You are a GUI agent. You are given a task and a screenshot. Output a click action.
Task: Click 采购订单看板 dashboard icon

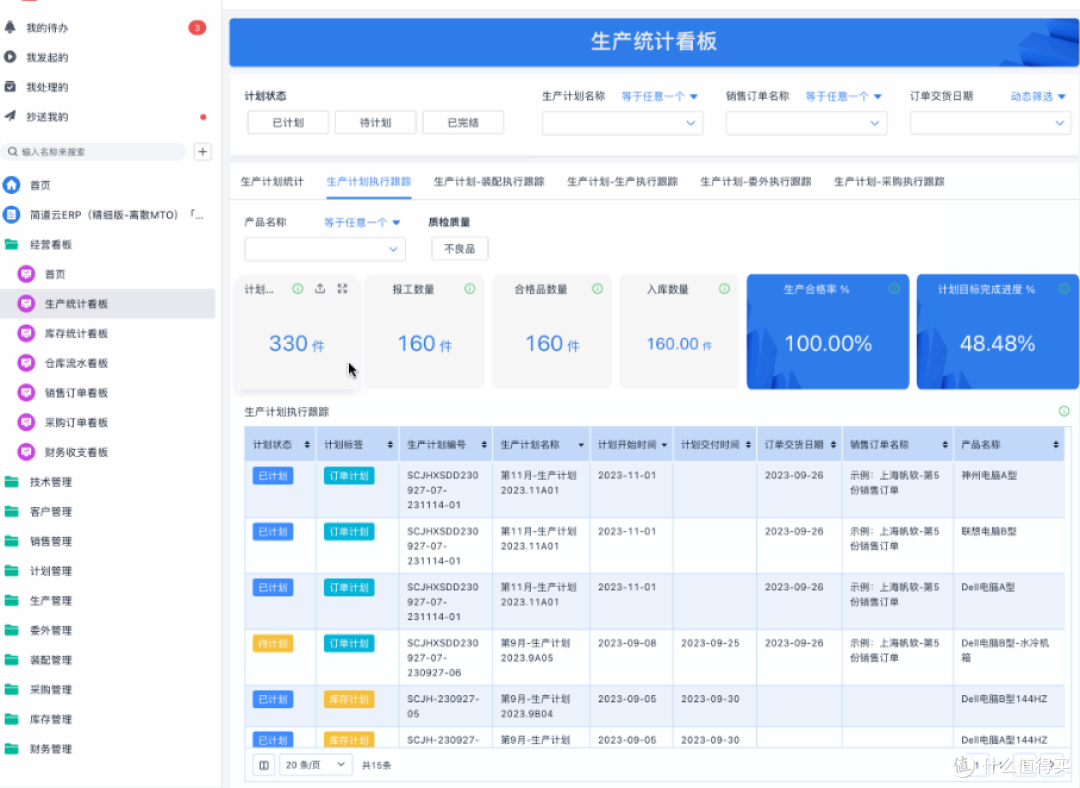(x=26, y=422)
